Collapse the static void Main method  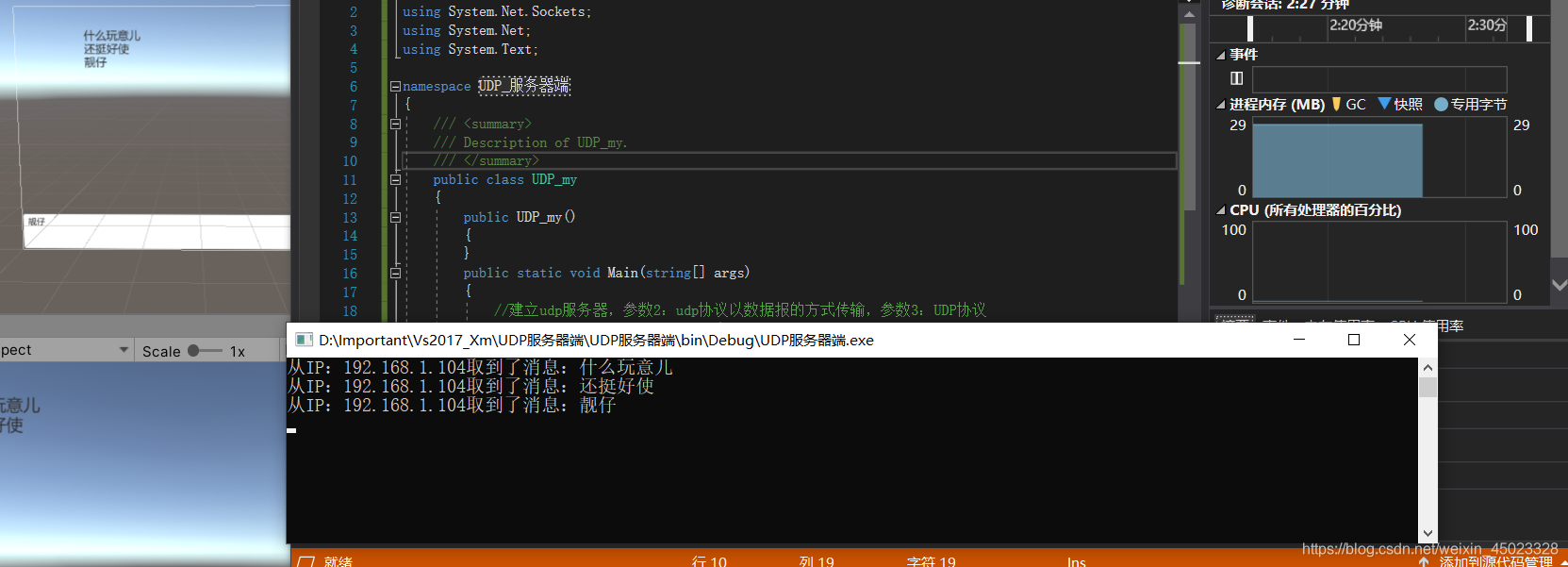395,273
